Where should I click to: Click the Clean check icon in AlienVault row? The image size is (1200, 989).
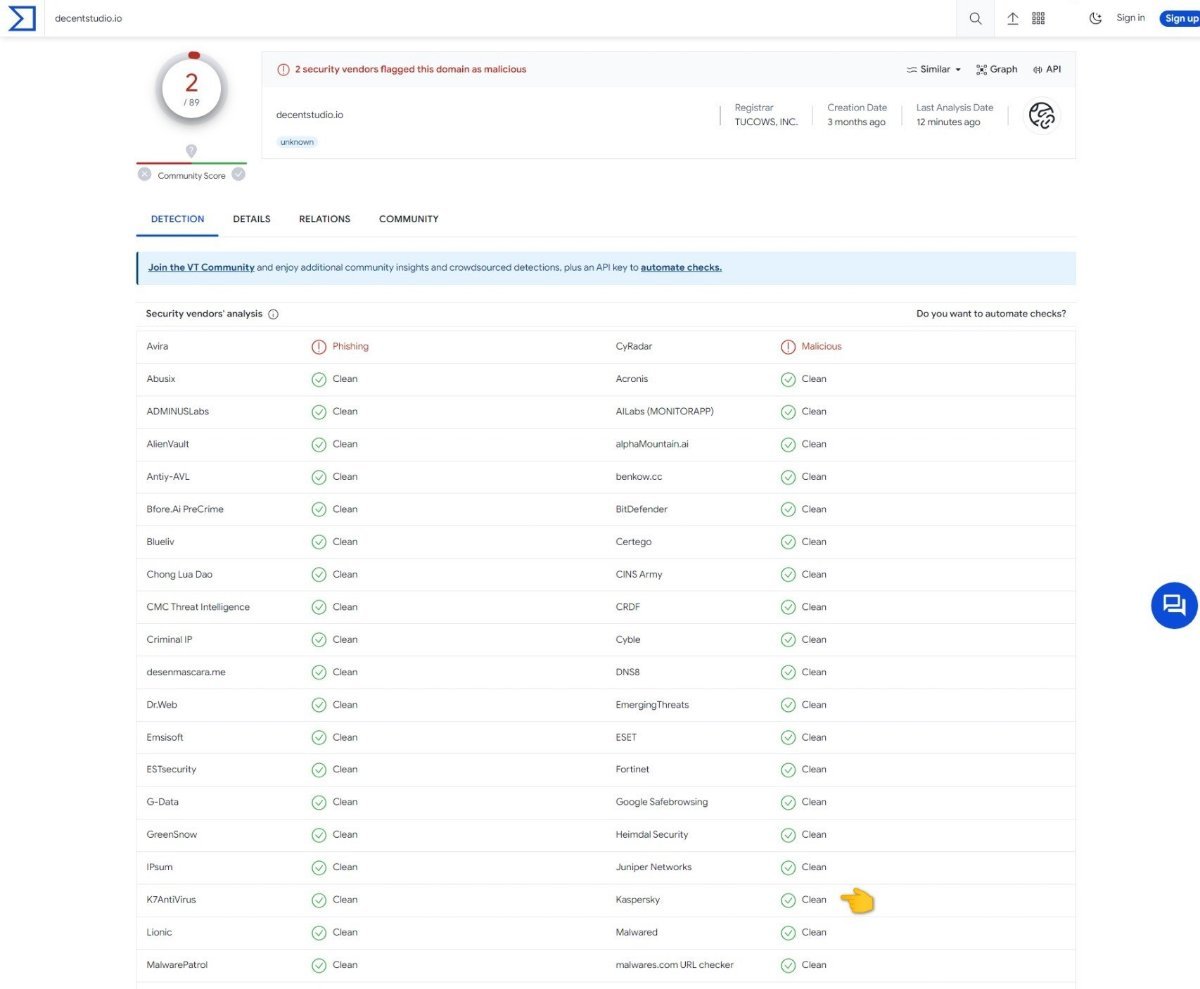319,444
